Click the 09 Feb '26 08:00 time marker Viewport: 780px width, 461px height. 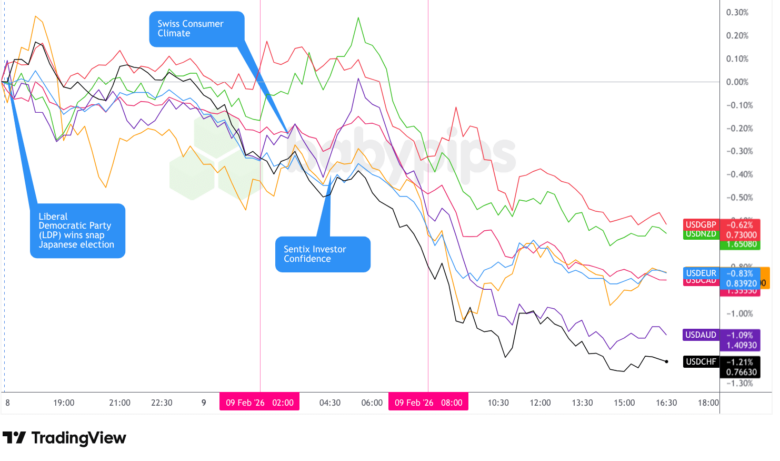(x=428, y=403)
